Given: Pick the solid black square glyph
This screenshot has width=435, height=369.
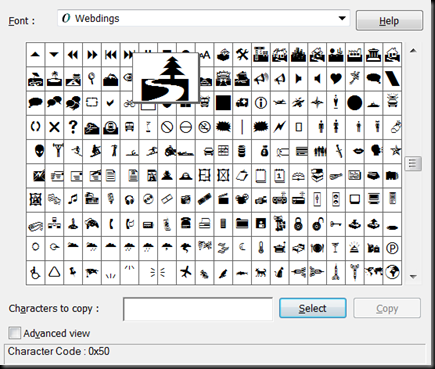Looking at the screenshot, I should coord(223,103).
